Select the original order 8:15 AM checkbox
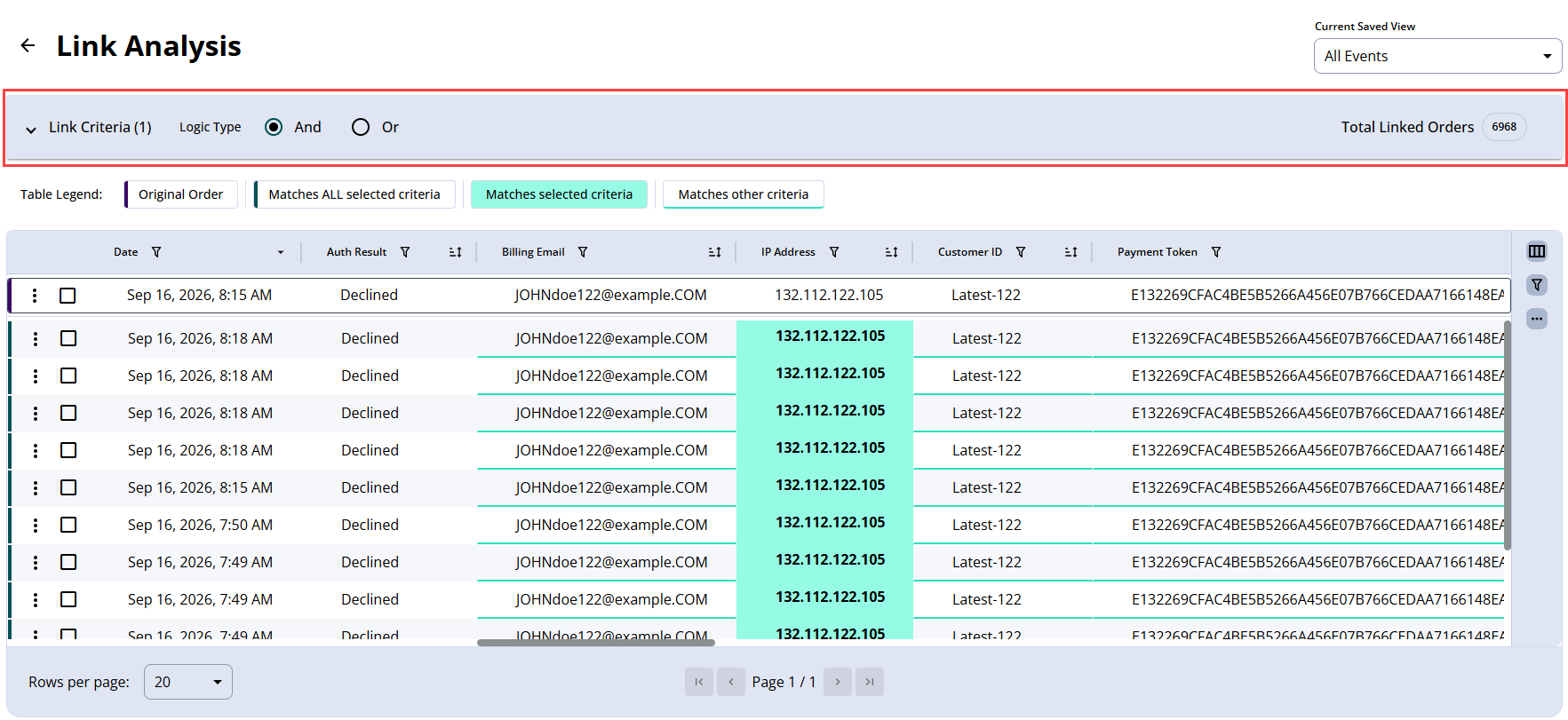1568x720 pixels. pyautogui.click(x=68, y=296)
